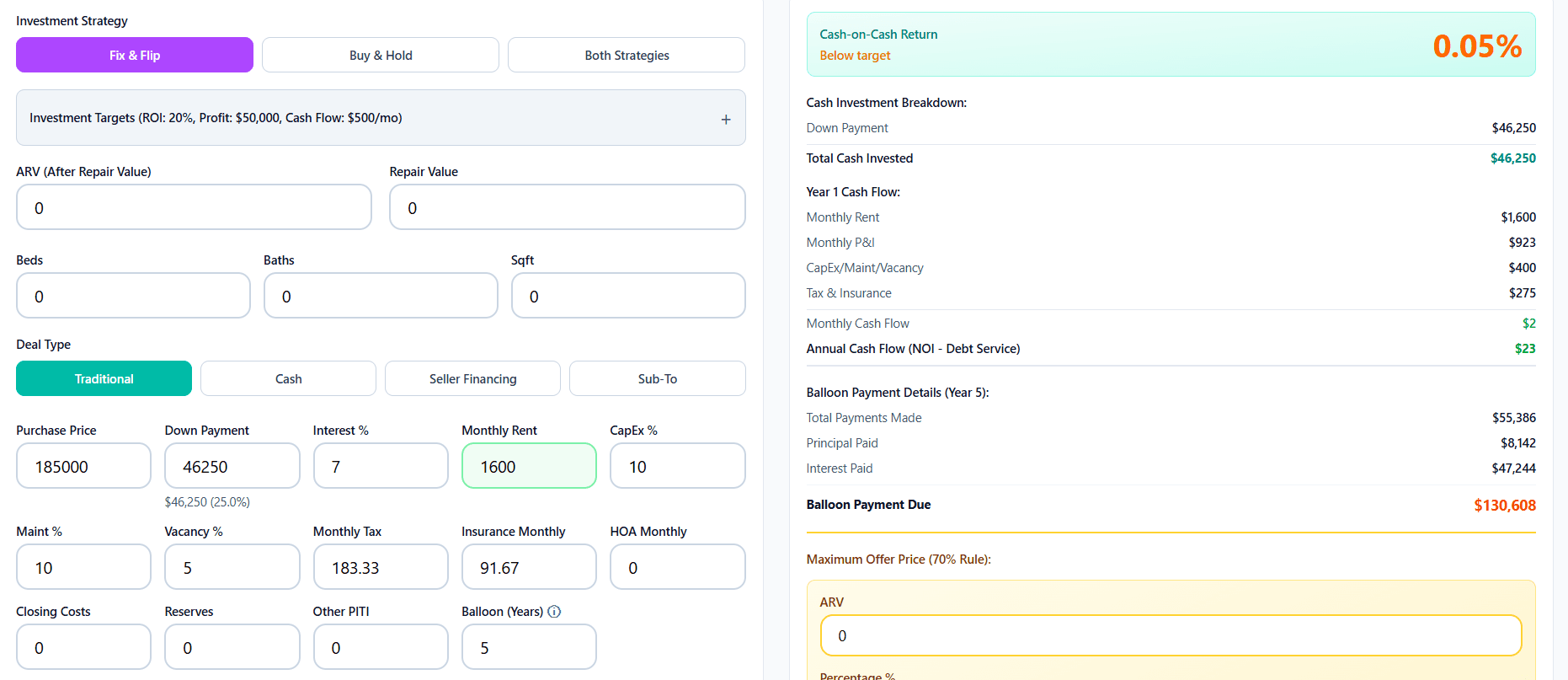Click the Other PITI input field

point(381,647)
